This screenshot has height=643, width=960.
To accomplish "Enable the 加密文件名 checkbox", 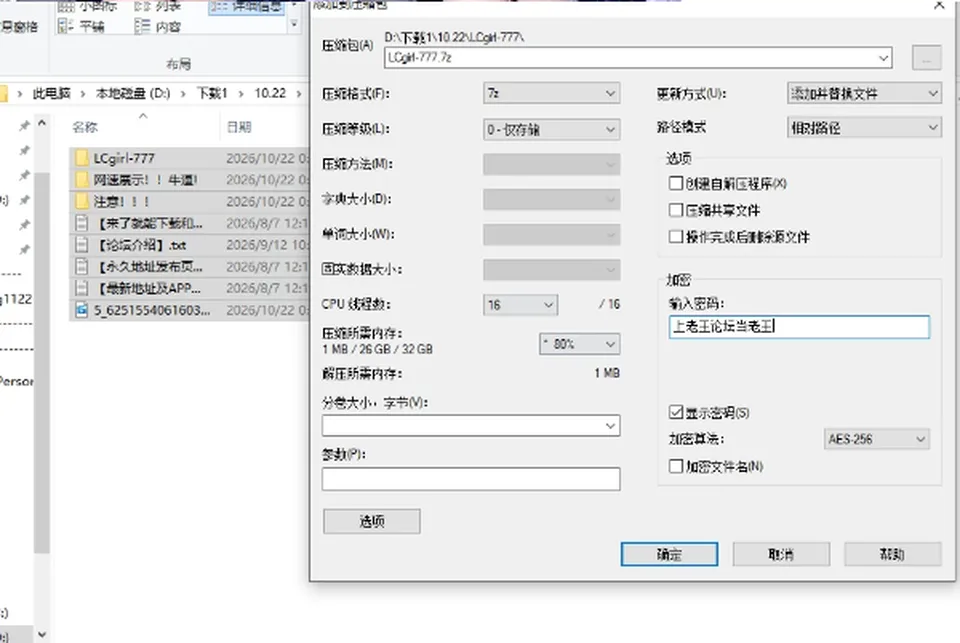I will [x=676, y=466].
